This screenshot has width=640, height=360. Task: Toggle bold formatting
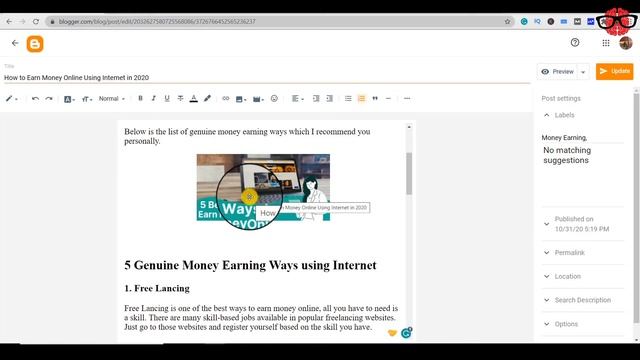pyautogui.click(x=140, y=98)
